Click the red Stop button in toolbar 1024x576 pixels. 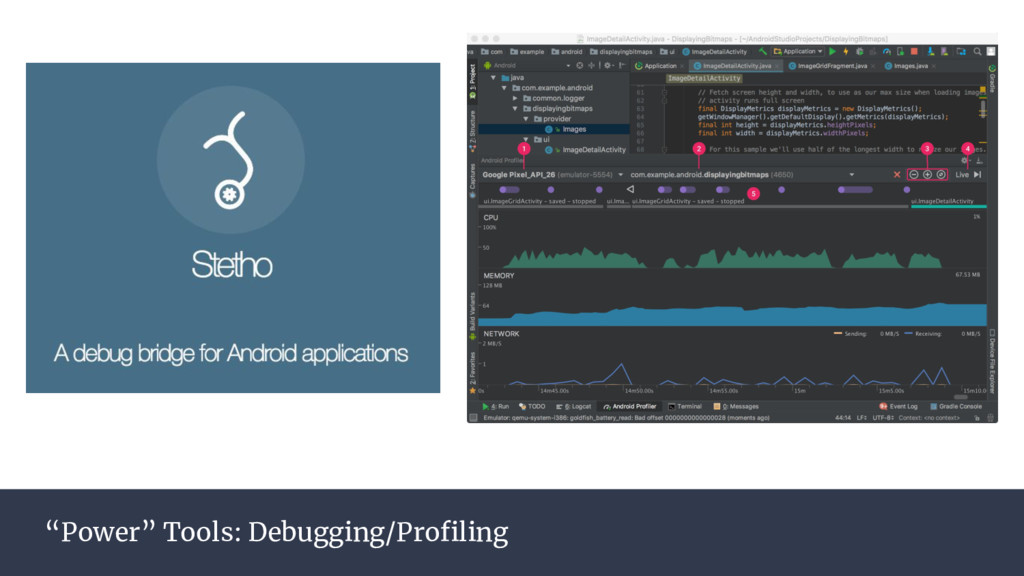914,52
